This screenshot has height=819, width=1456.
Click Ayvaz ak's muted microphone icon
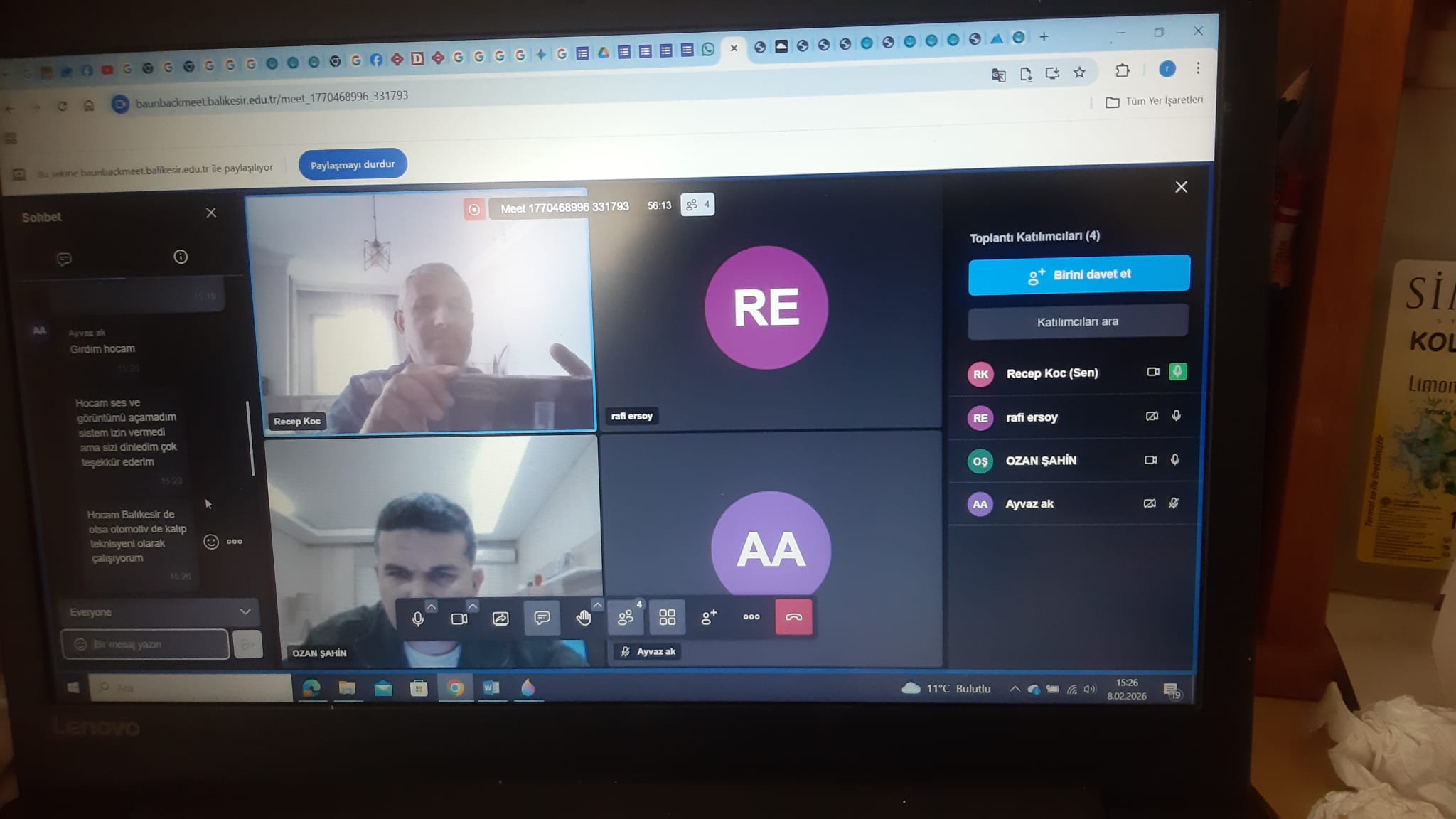1174,503
